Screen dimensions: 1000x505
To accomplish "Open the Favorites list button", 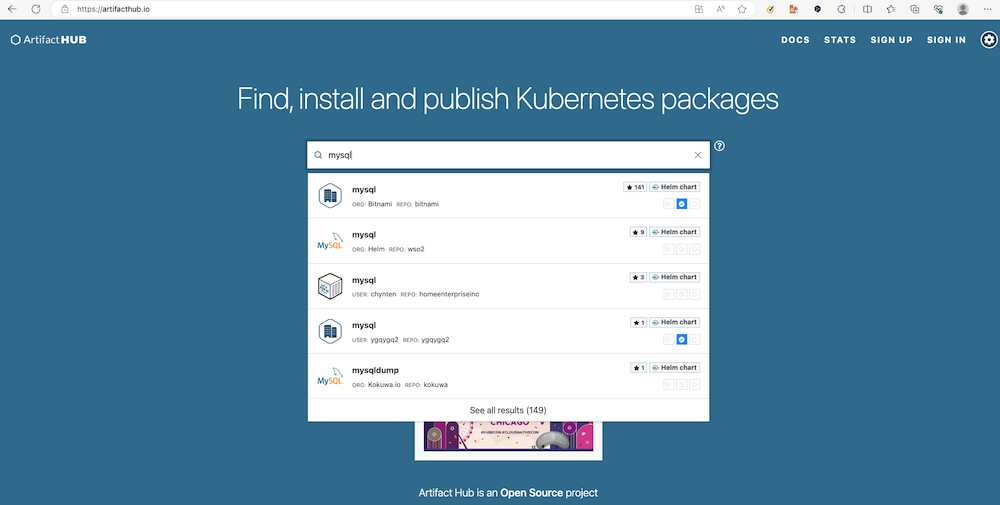I will point(891,10).
